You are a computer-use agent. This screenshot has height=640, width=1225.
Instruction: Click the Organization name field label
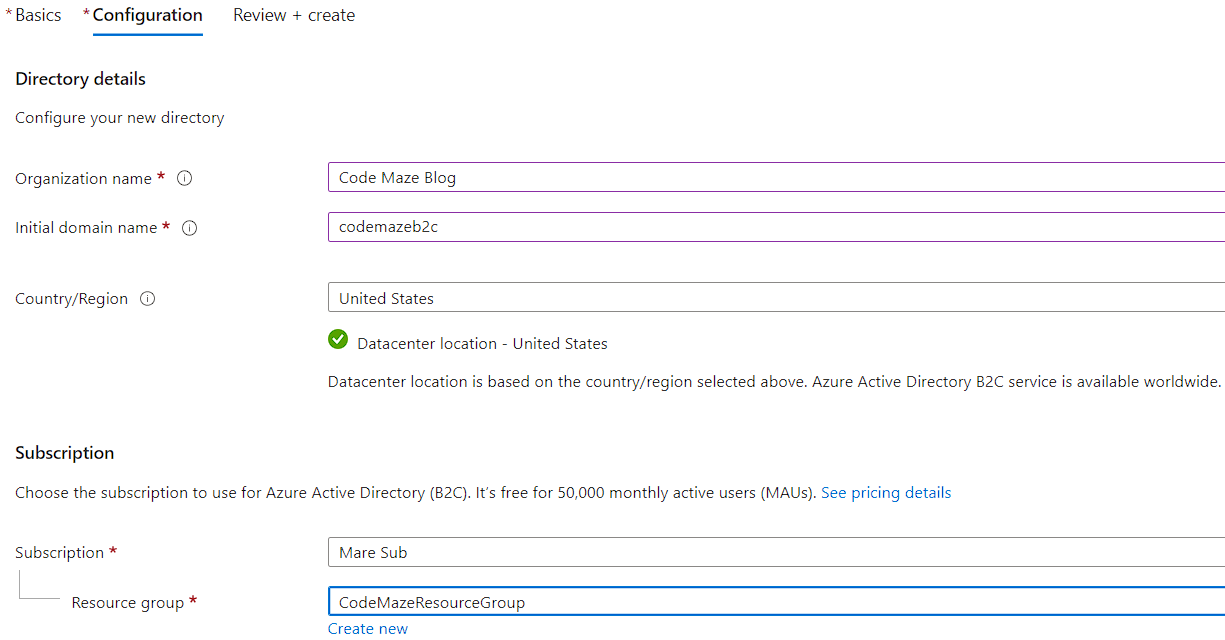[x=84, y=179]
